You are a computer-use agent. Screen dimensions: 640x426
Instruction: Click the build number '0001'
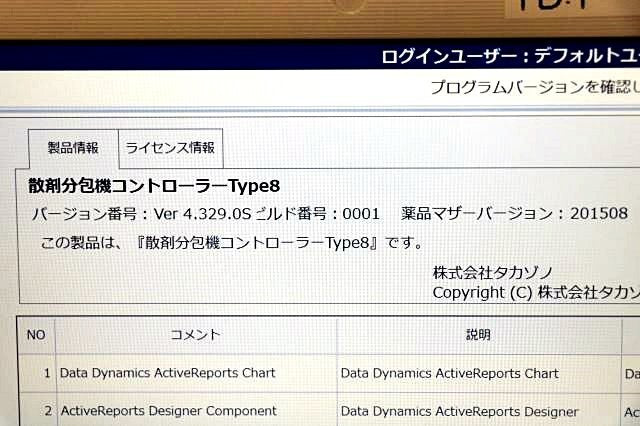tap(361, 213)
